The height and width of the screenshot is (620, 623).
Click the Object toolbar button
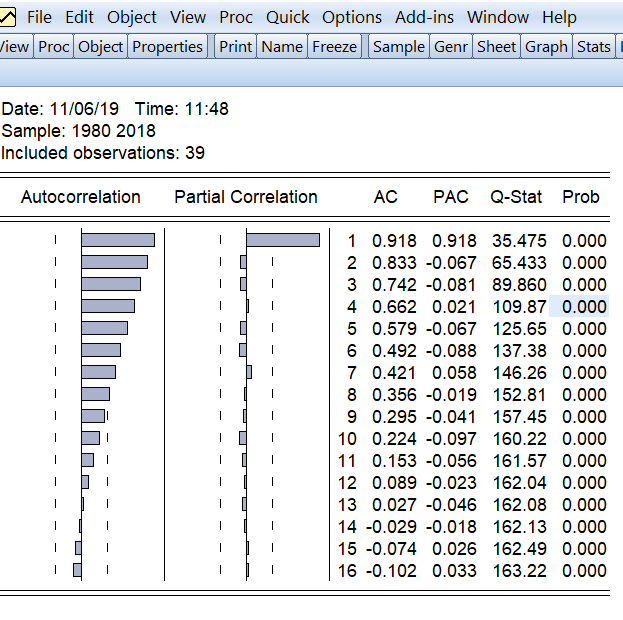[101, 46]
